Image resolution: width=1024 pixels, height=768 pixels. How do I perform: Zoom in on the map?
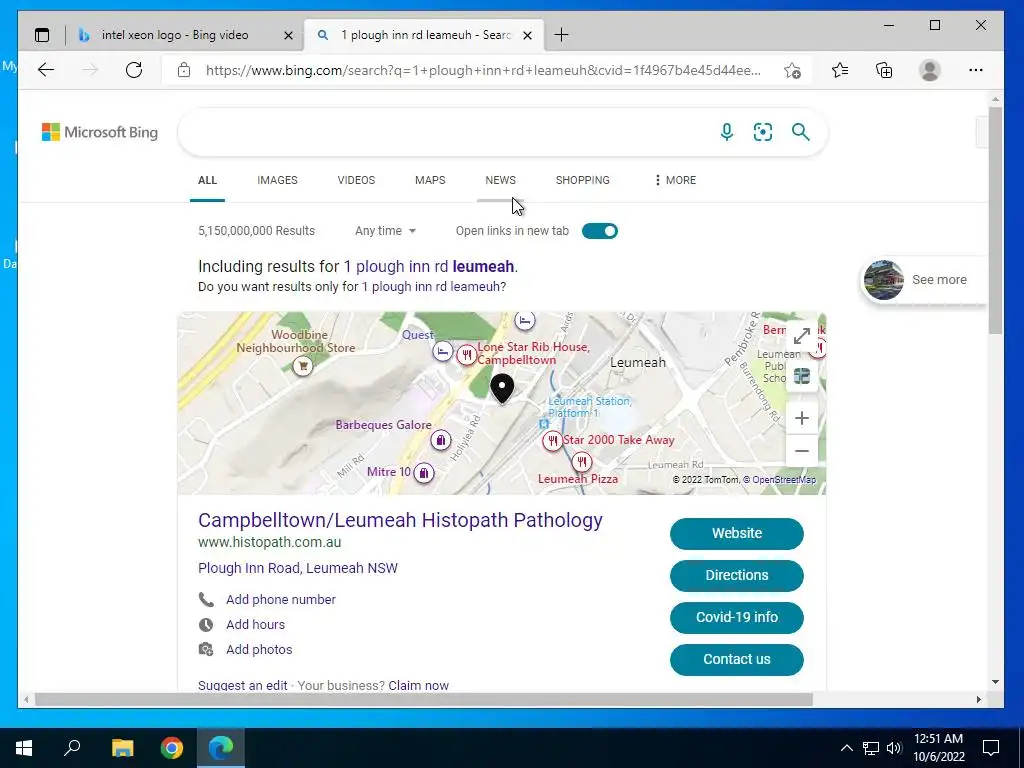click(x=801, y=418)
